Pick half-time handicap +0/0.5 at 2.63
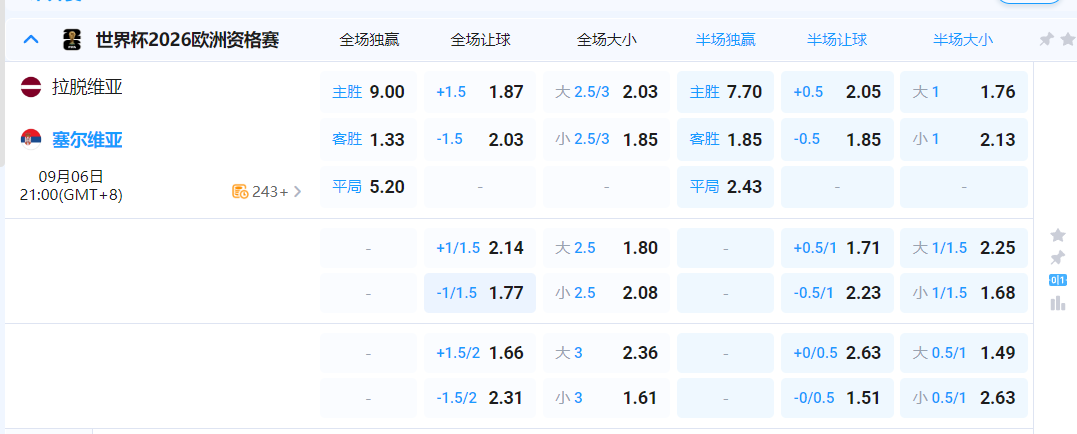Screen dimensions: 1077x434 [837, 353]
